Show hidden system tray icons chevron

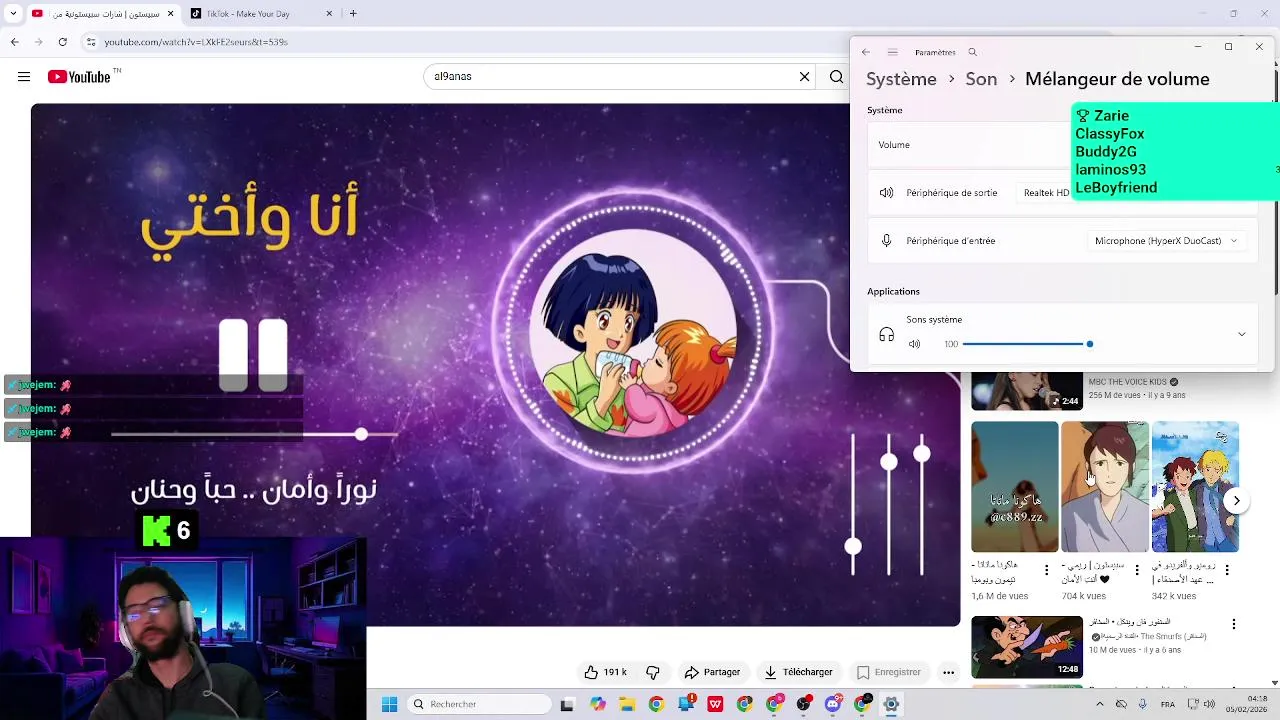click(x=1100, y=704)
